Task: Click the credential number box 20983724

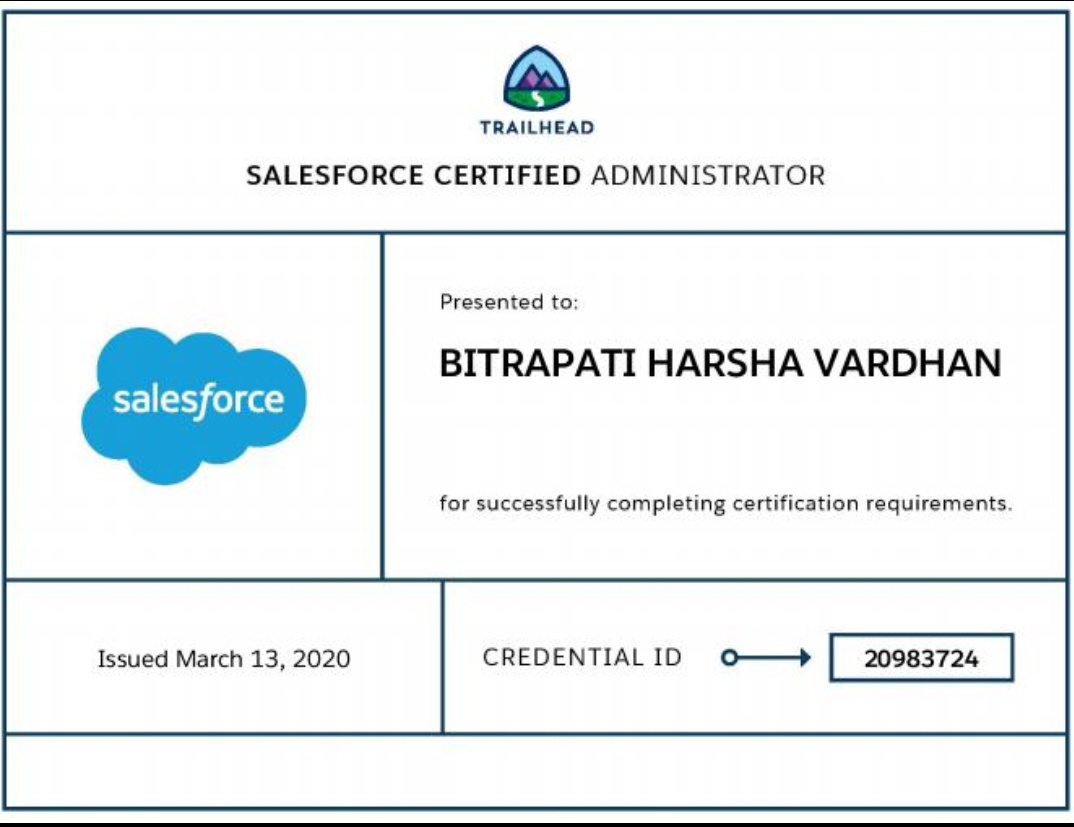Action: [921, 658]
